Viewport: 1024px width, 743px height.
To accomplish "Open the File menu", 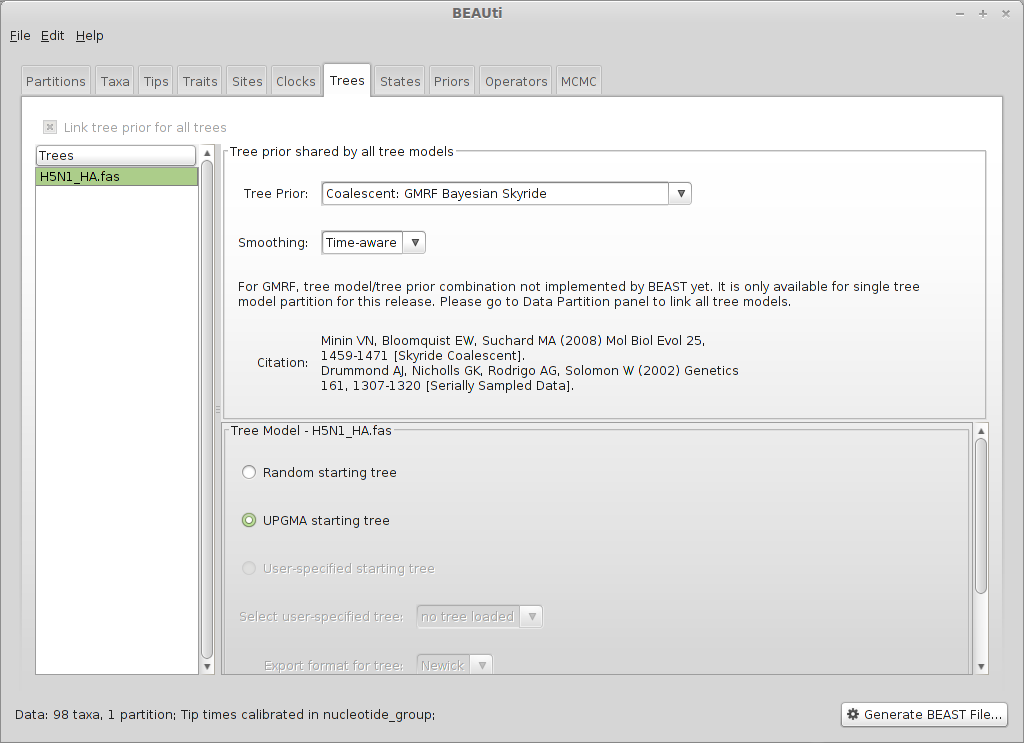I will coord(20,36).
